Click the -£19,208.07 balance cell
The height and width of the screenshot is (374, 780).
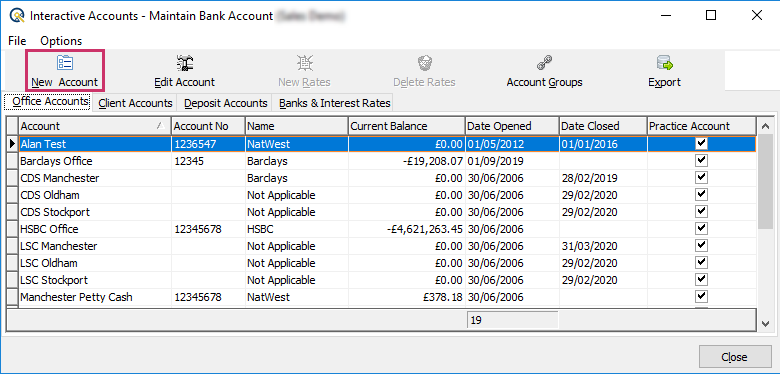(406, 161)
